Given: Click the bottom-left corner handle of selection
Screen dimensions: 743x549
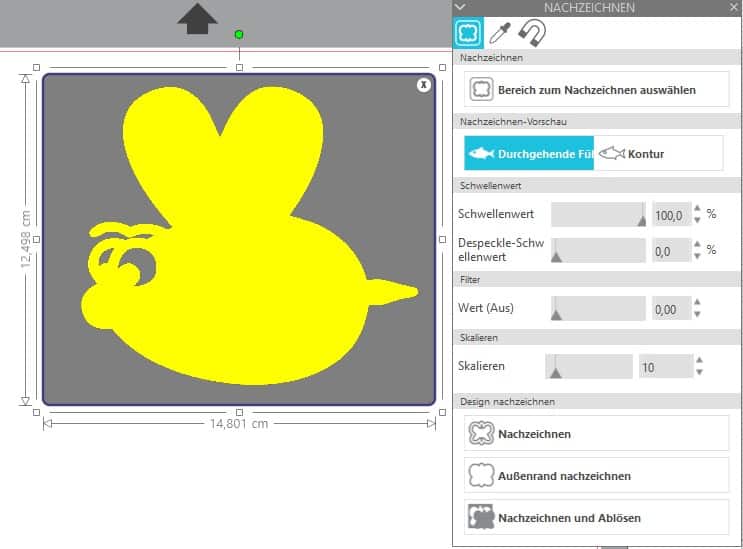Looking at the screenshot, I should [x=36, y=413].
